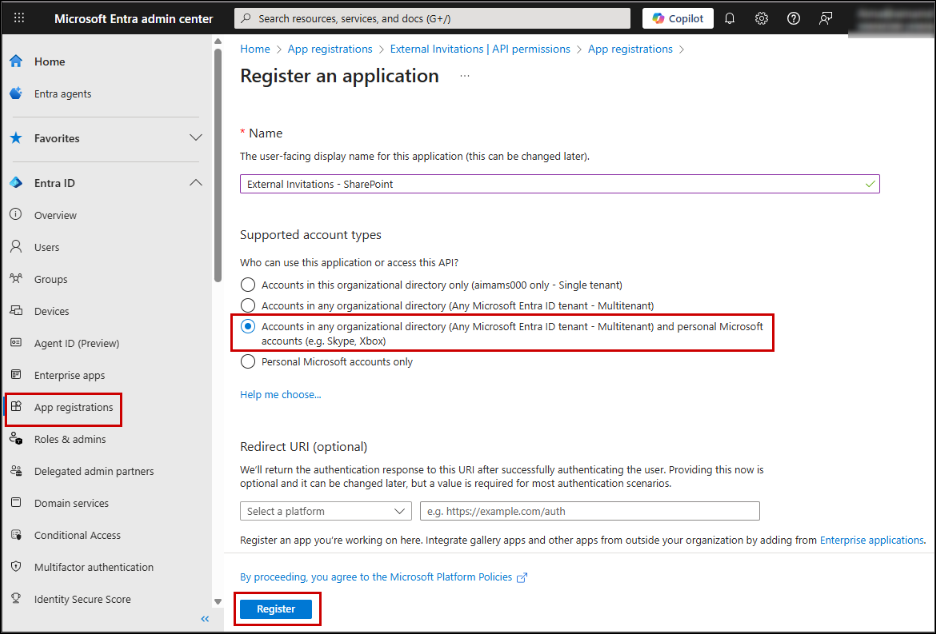Image resolution: width=939 pixels, height=634 pixels.
Task: Go to Conditional Access menu item
Action: [77, 535]
